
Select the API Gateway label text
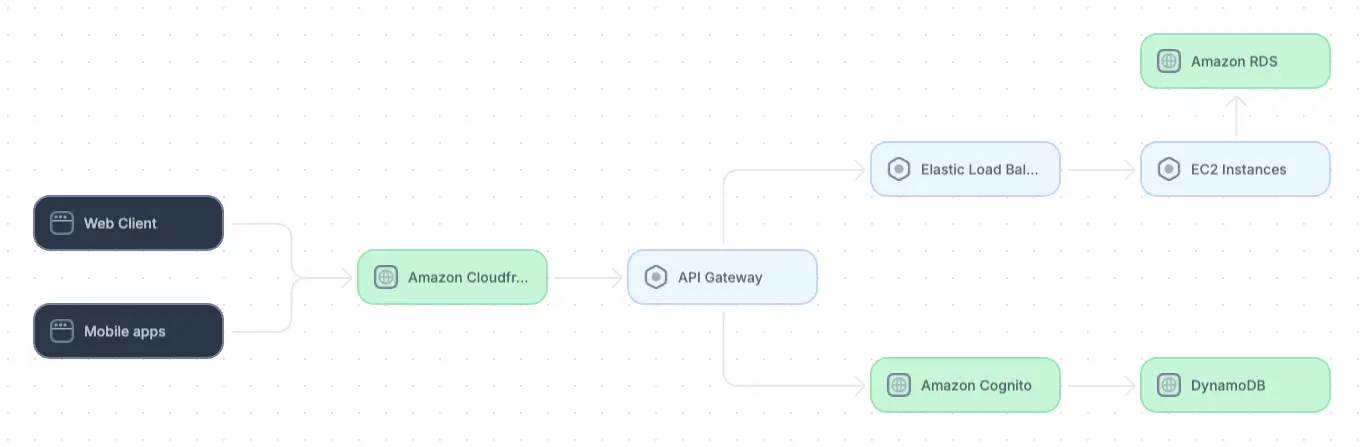pos(720,277)
